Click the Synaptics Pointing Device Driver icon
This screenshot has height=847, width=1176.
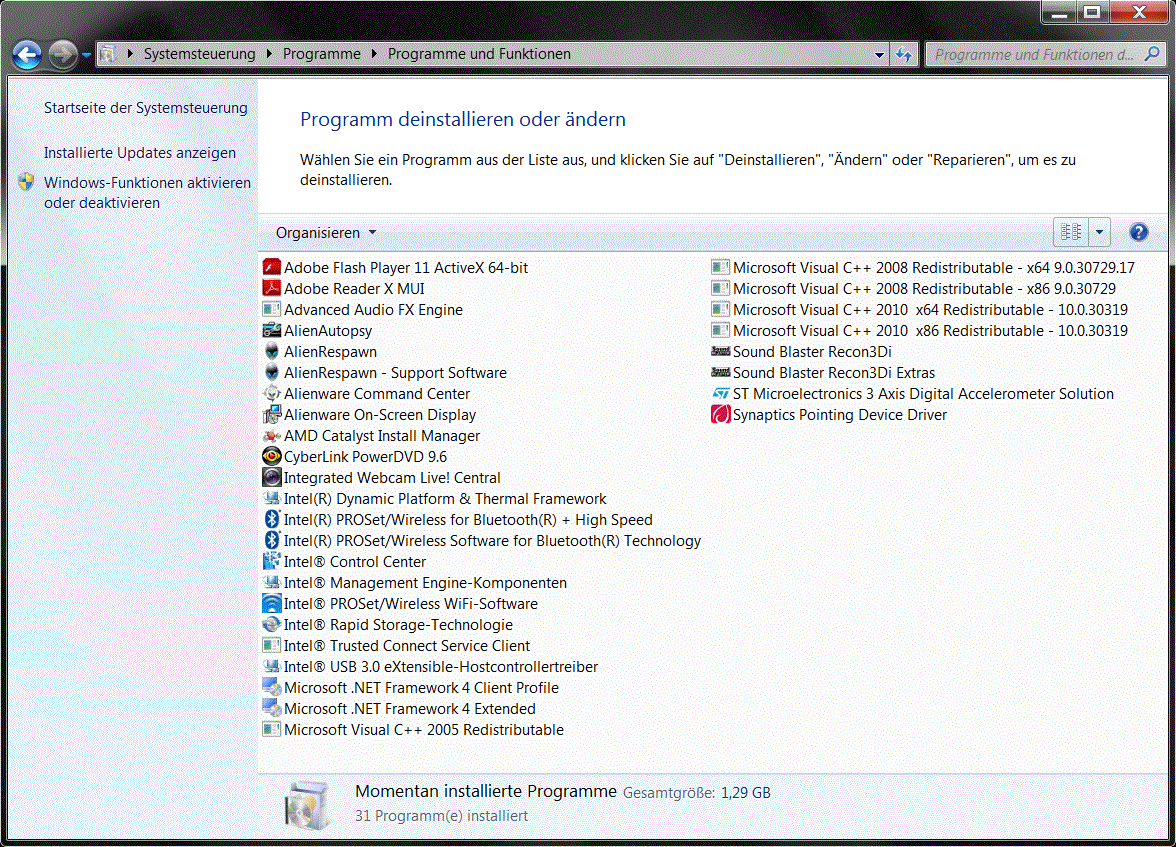pyautogui.click(x=721, y=414)
